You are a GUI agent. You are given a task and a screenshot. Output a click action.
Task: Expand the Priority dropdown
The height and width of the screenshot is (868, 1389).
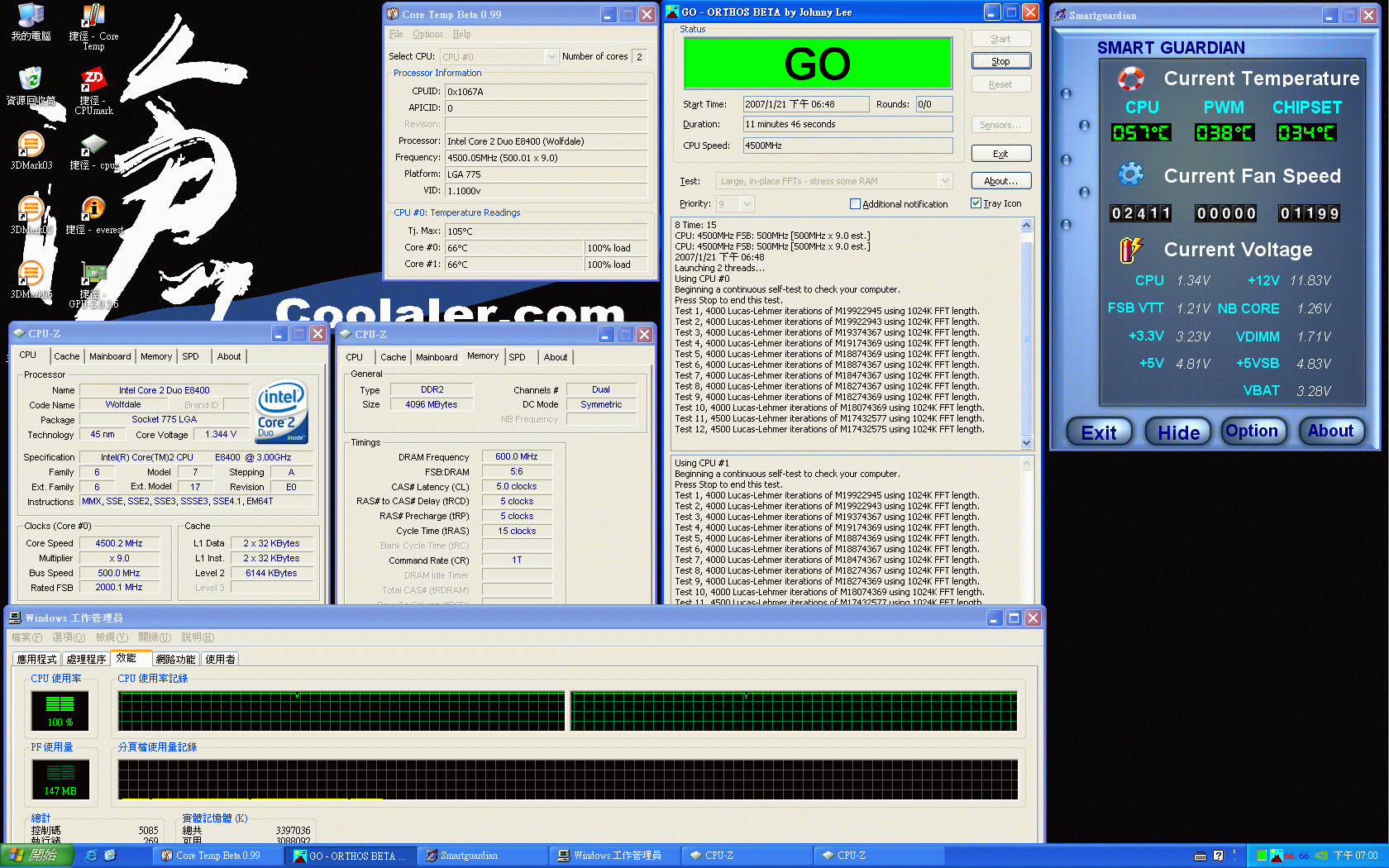tap(747, 204)
